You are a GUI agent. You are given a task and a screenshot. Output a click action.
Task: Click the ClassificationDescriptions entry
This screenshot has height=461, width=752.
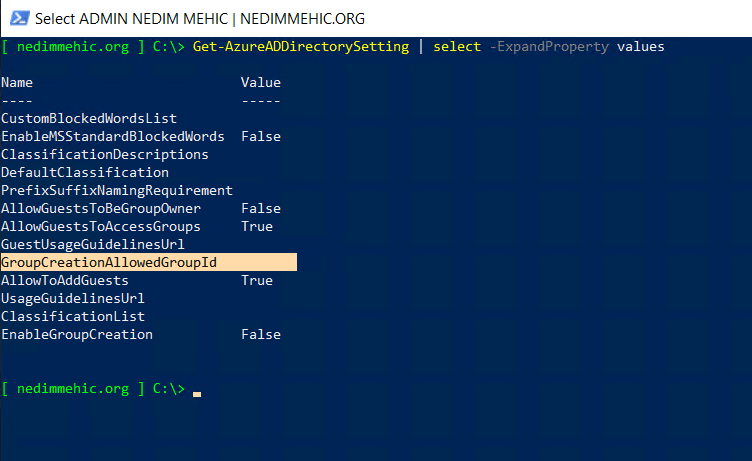105,154
